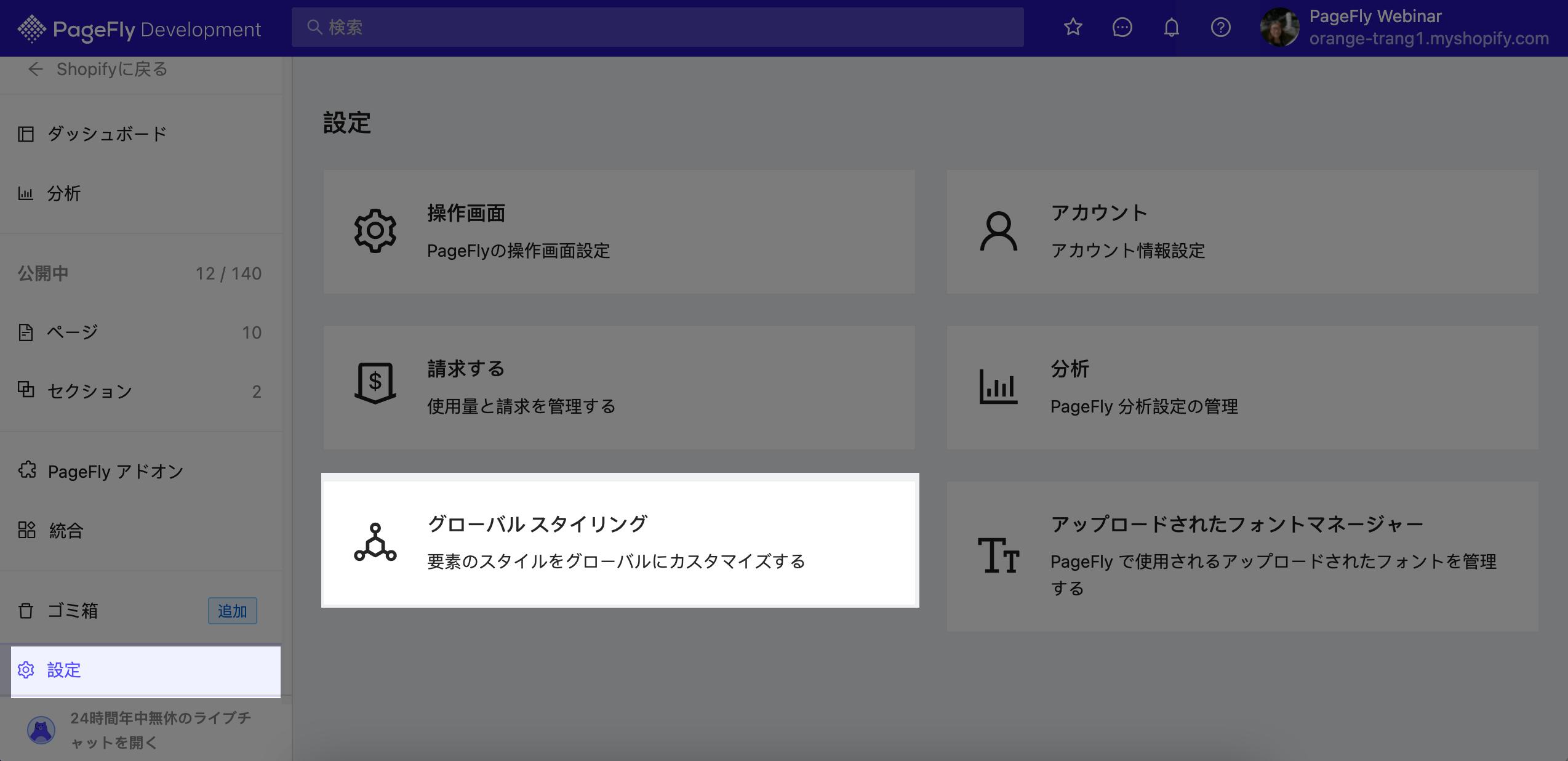
Task: Open the PageFly Webinar account avatar
Action: pyautogui.click(x=1279, y=27)
